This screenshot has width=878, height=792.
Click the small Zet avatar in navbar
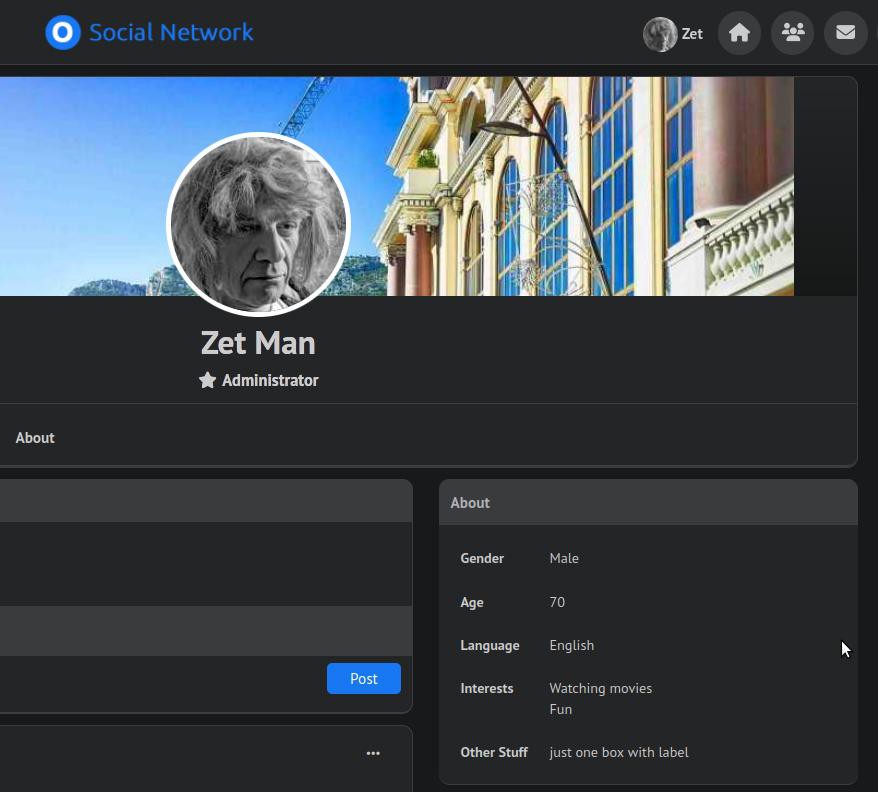coord(659,34)
